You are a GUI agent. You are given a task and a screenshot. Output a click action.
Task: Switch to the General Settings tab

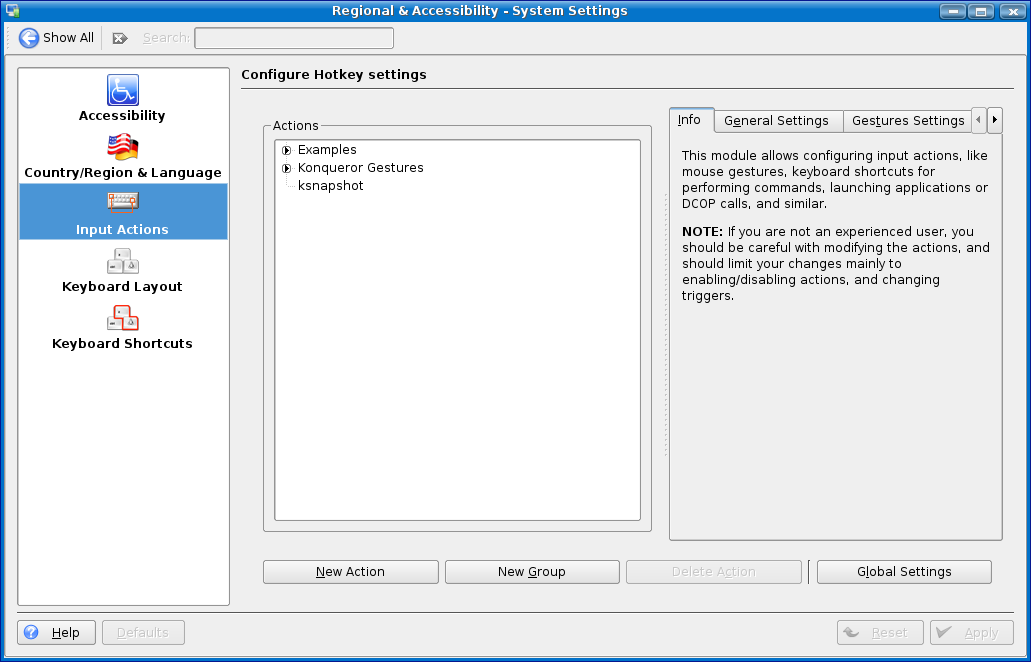pyautogui.click(x=777, y=121)
